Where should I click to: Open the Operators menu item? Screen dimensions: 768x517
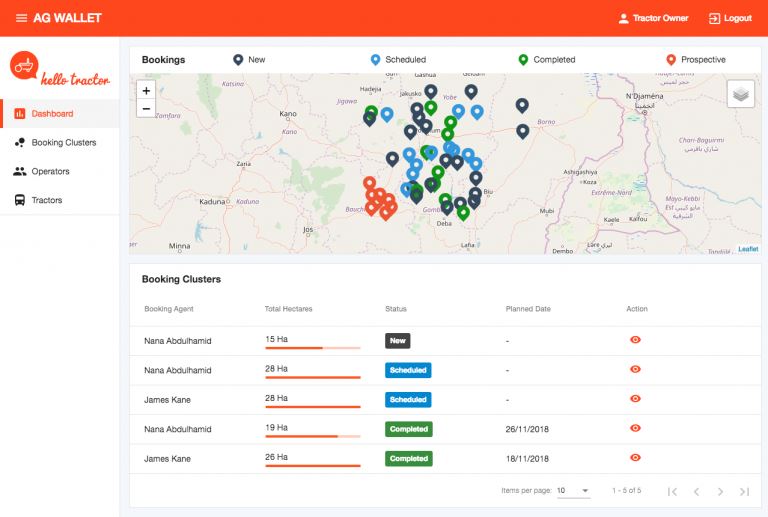click(x=60, y=171)
